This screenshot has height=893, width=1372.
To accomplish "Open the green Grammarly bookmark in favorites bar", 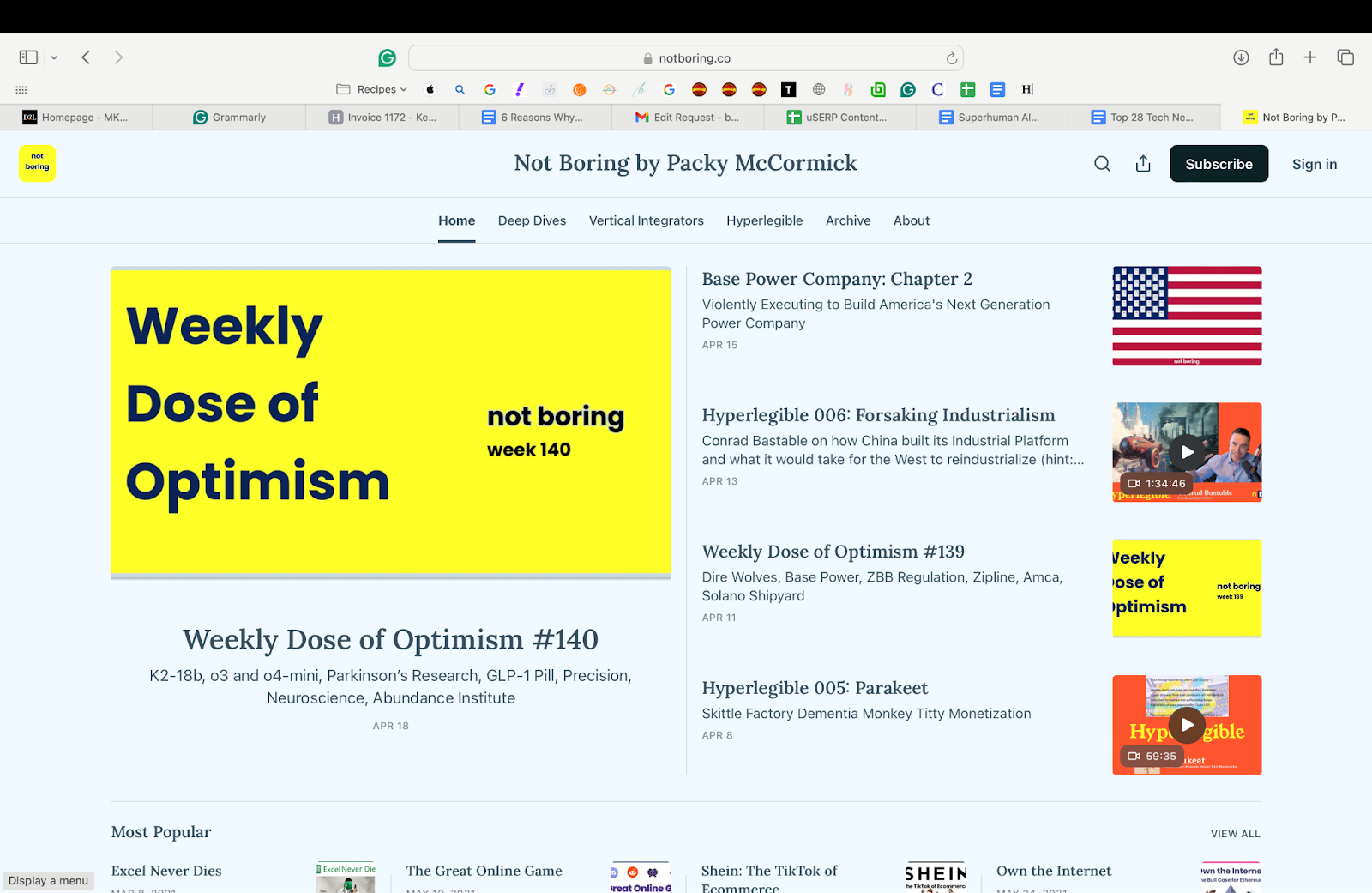I will point(908,89).
